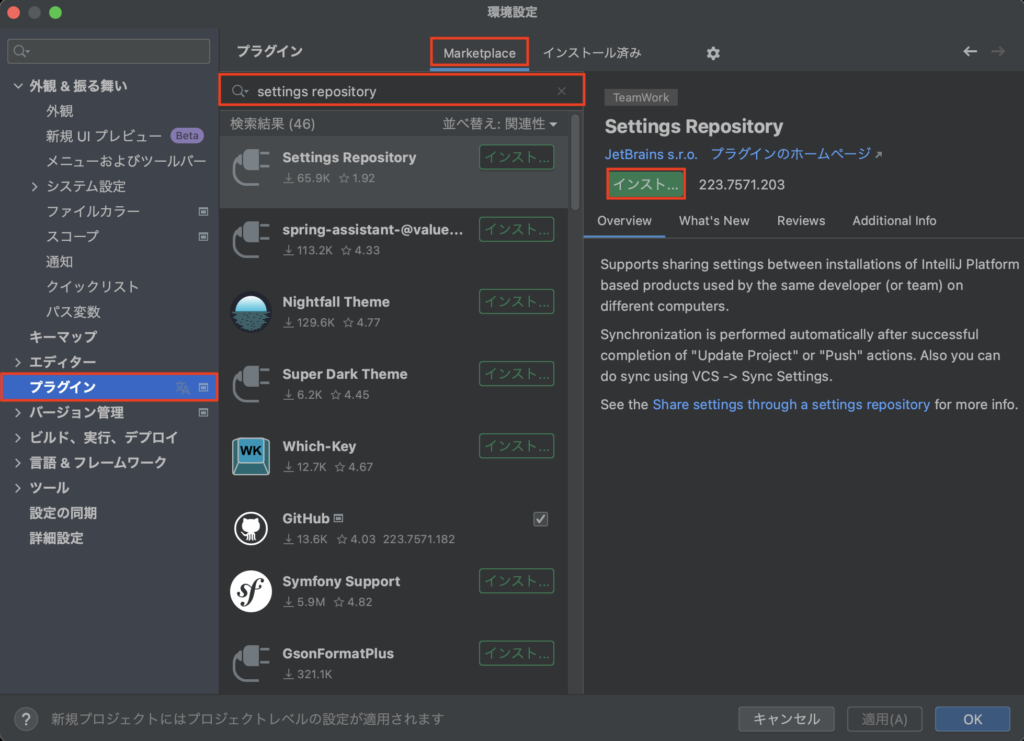Select 詳細設定 in the settings tree
The image size is (1024, 741).
[56, 539]
